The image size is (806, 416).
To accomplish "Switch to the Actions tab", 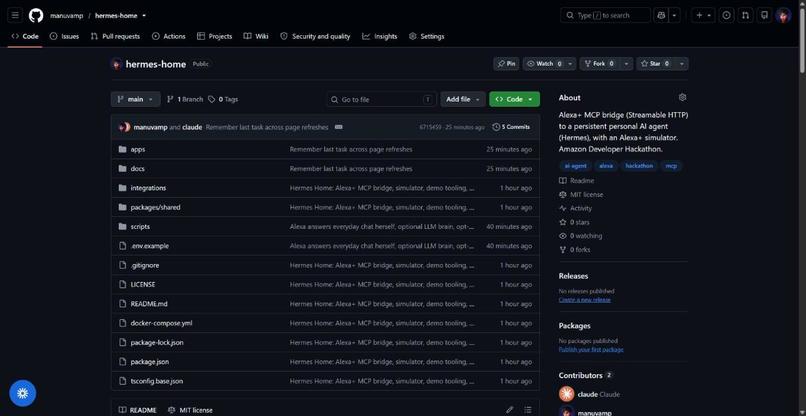I will 169,37.
